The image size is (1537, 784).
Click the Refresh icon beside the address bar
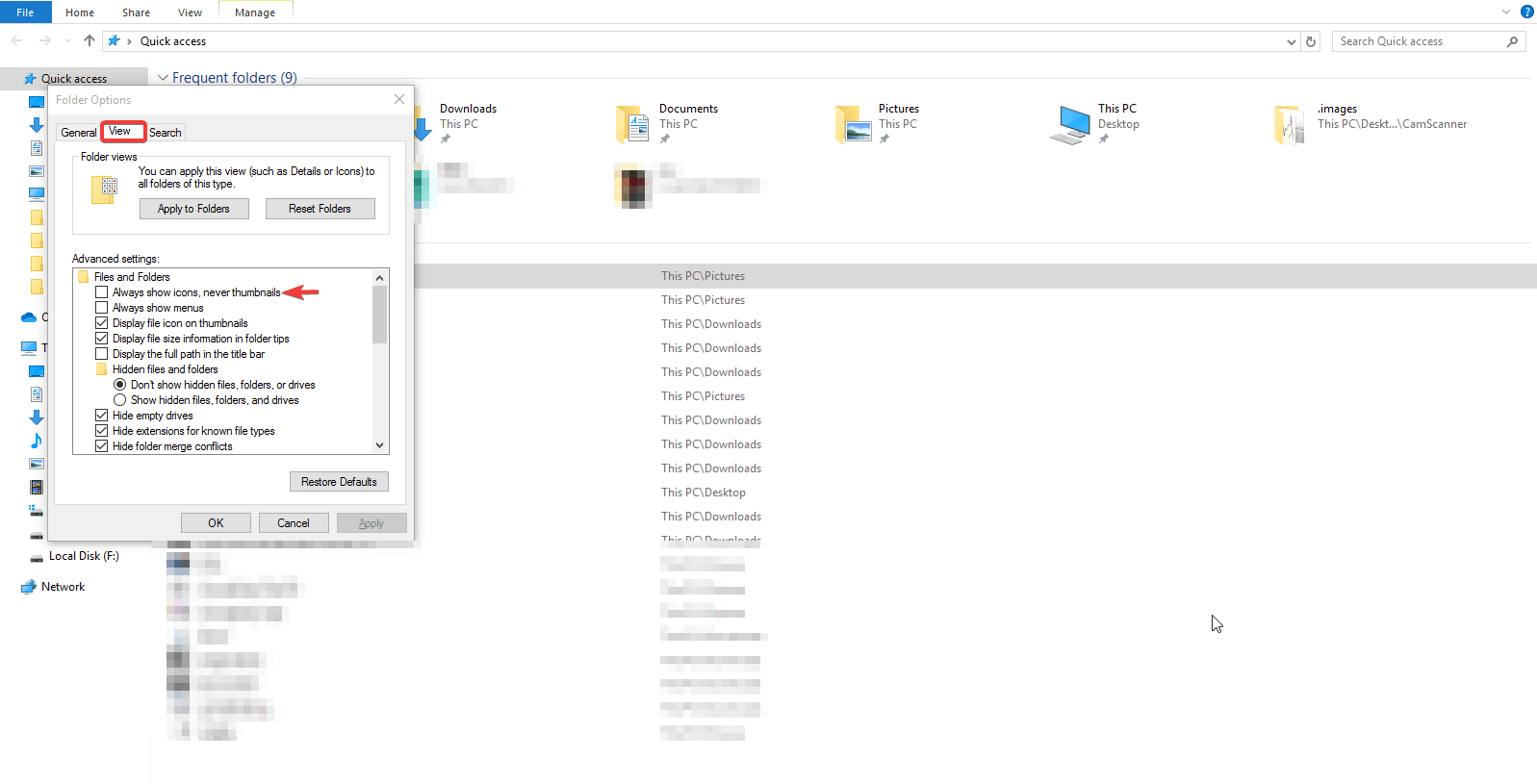pos(1310,41)
